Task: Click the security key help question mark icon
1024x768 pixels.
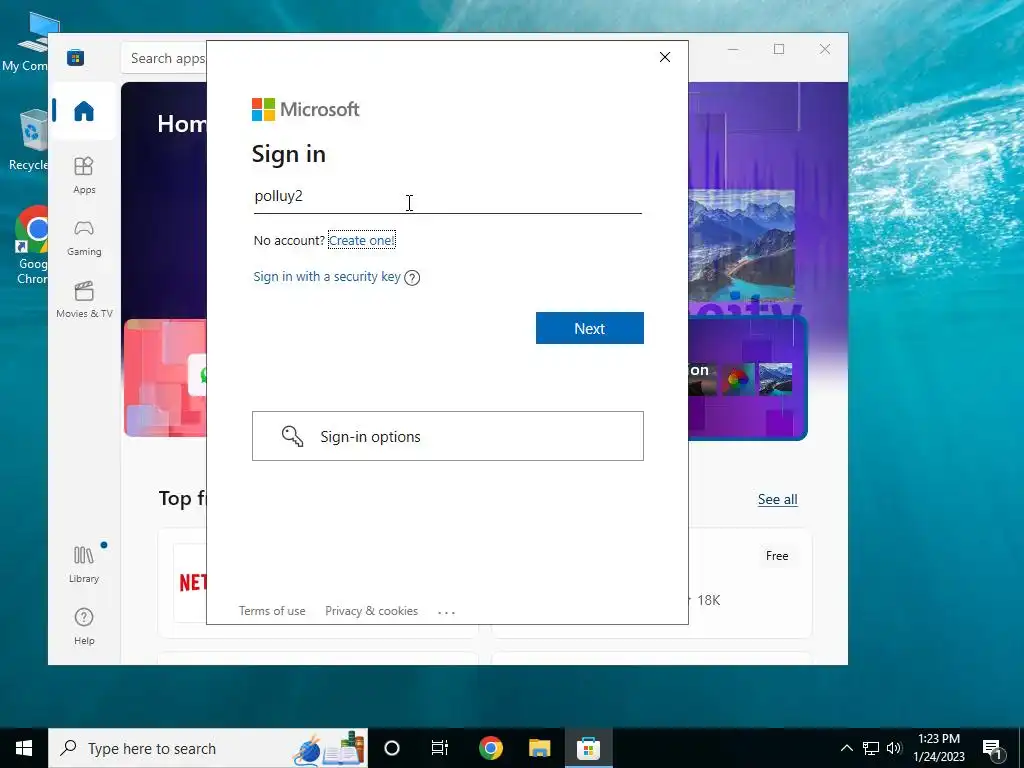Action: coord(412,278)
